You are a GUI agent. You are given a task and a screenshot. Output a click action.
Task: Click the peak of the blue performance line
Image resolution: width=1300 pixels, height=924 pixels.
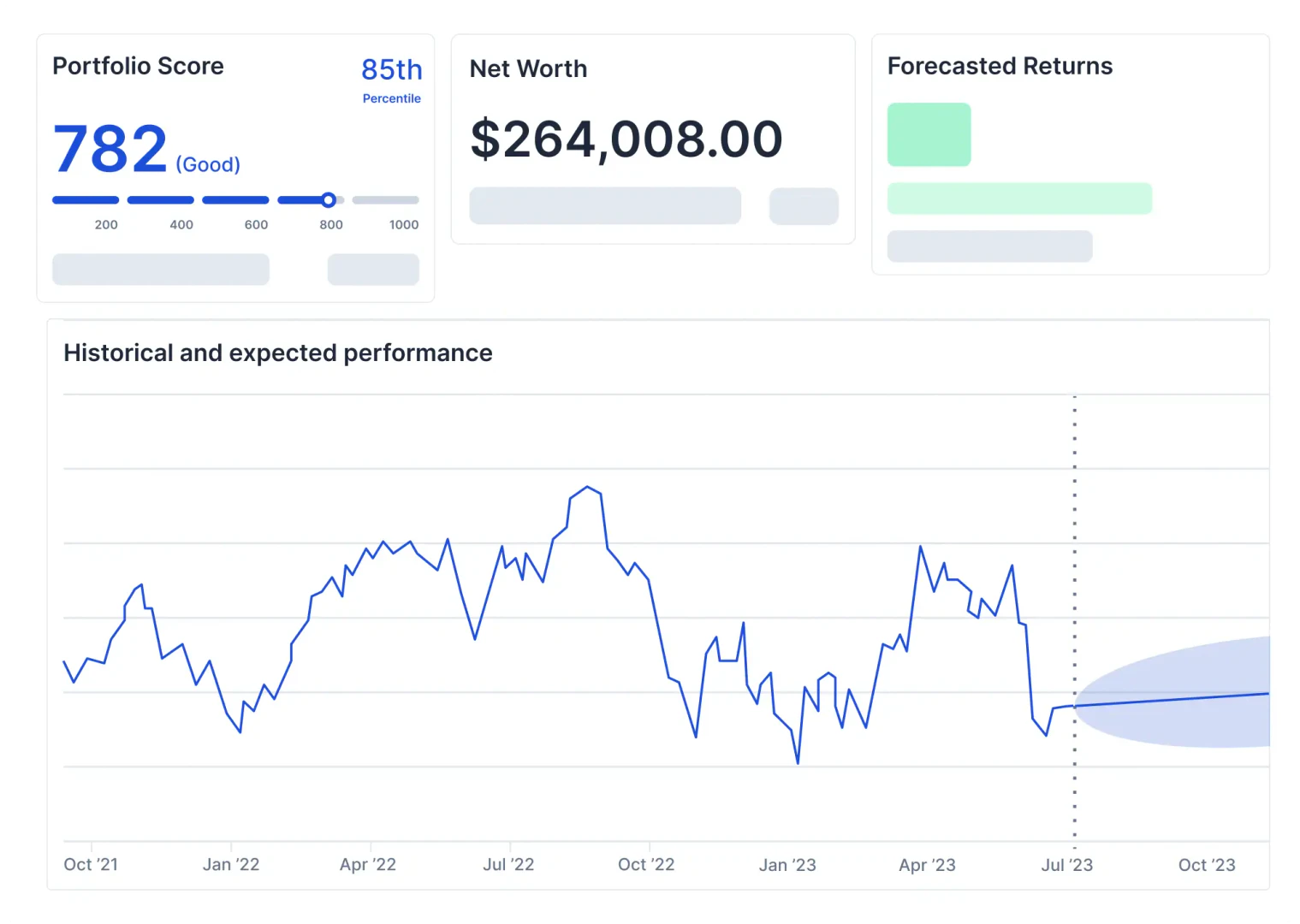pos(587,487)
